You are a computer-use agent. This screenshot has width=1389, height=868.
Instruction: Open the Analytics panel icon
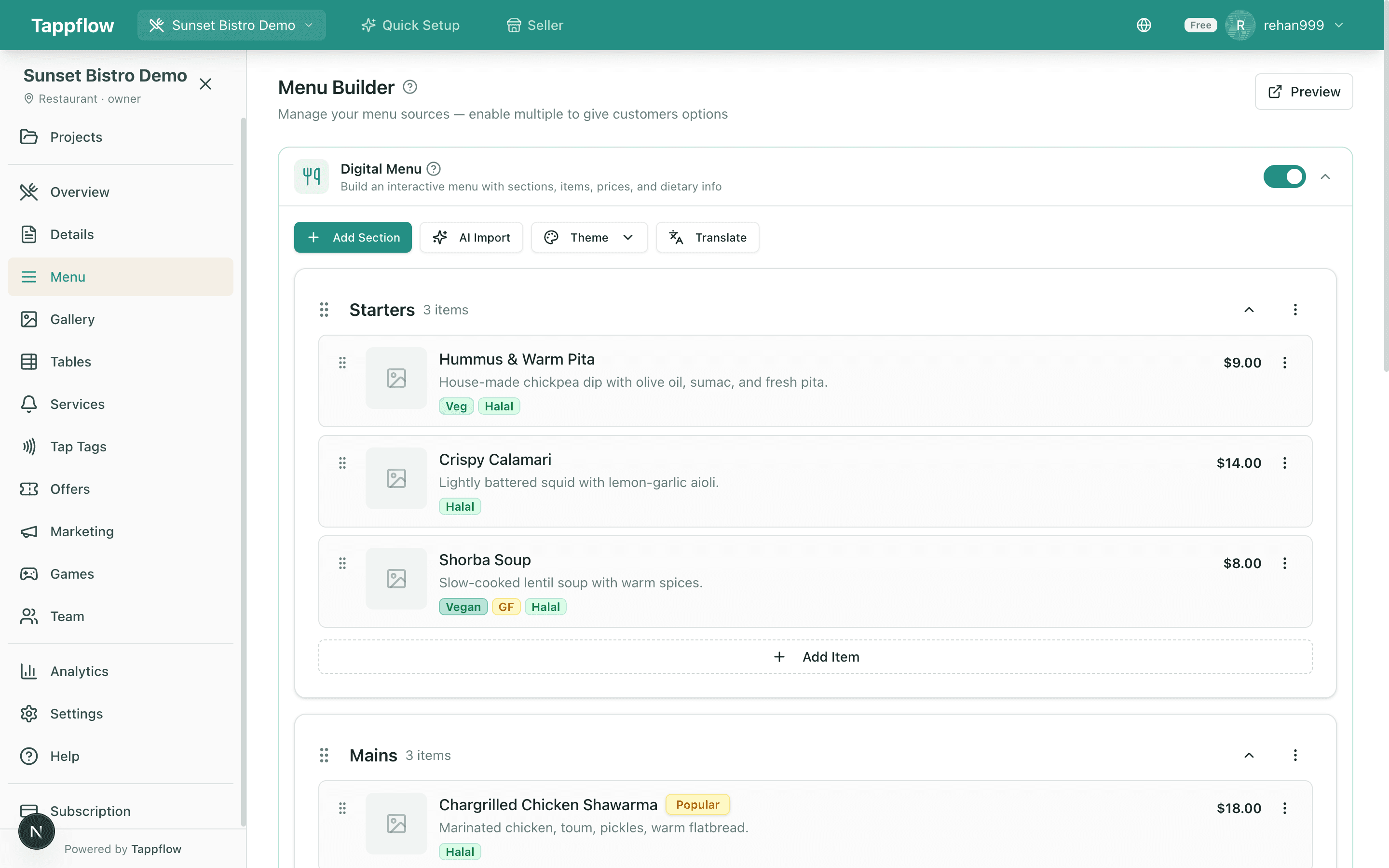pyautogui.click(x=29, y=671)
